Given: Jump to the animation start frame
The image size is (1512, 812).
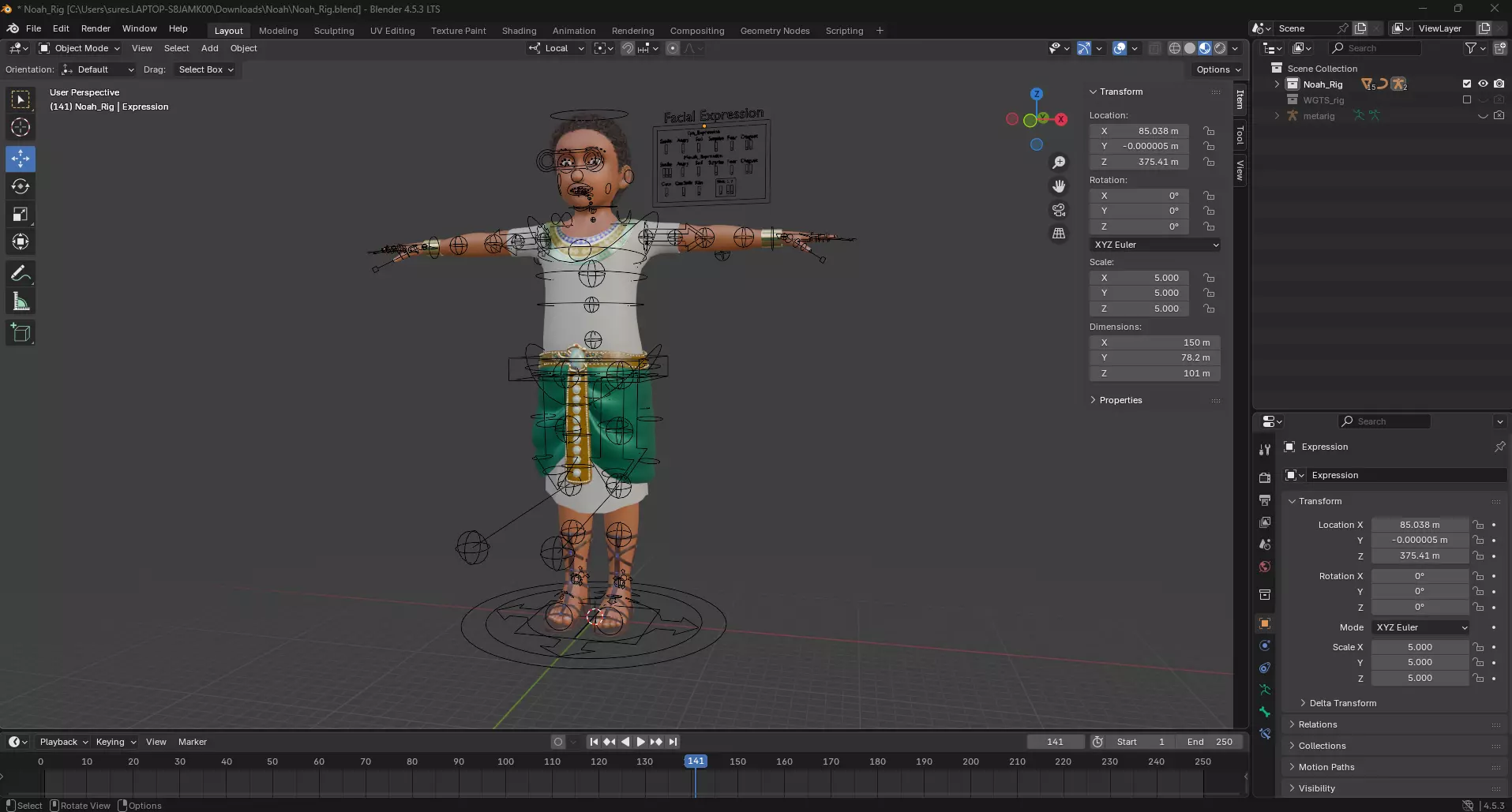Looking at the screenshot, I should pyautogui.click(x=594, y=742).
